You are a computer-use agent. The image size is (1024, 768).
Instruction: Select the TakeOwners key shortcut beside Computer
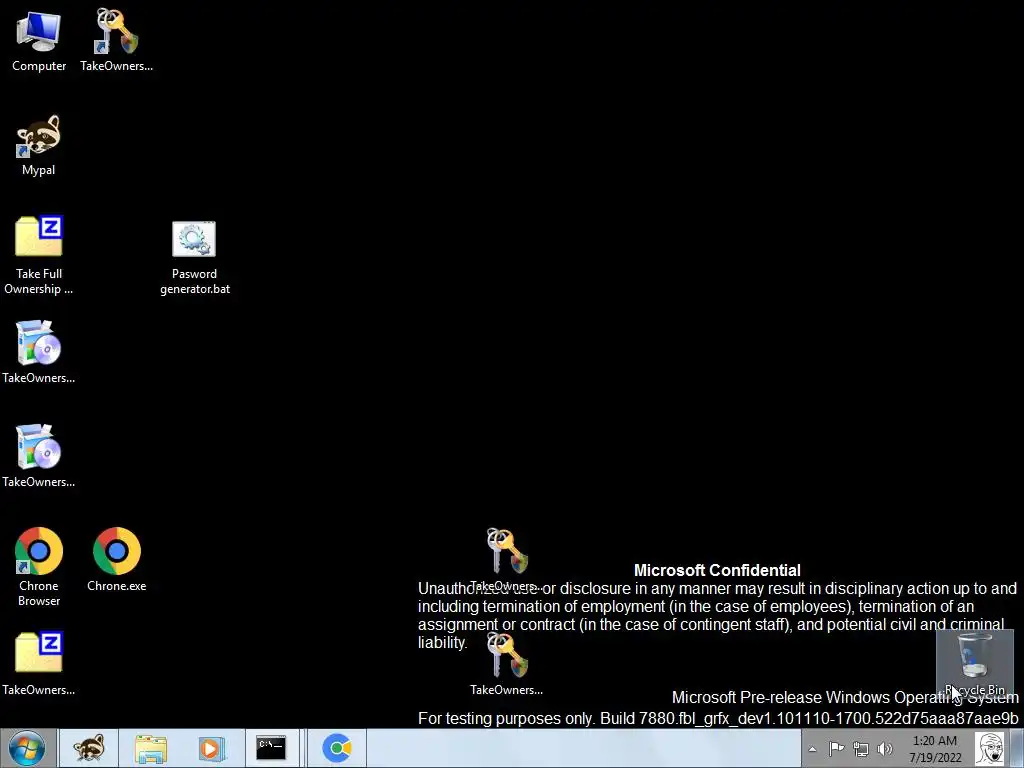coord(116,40)
